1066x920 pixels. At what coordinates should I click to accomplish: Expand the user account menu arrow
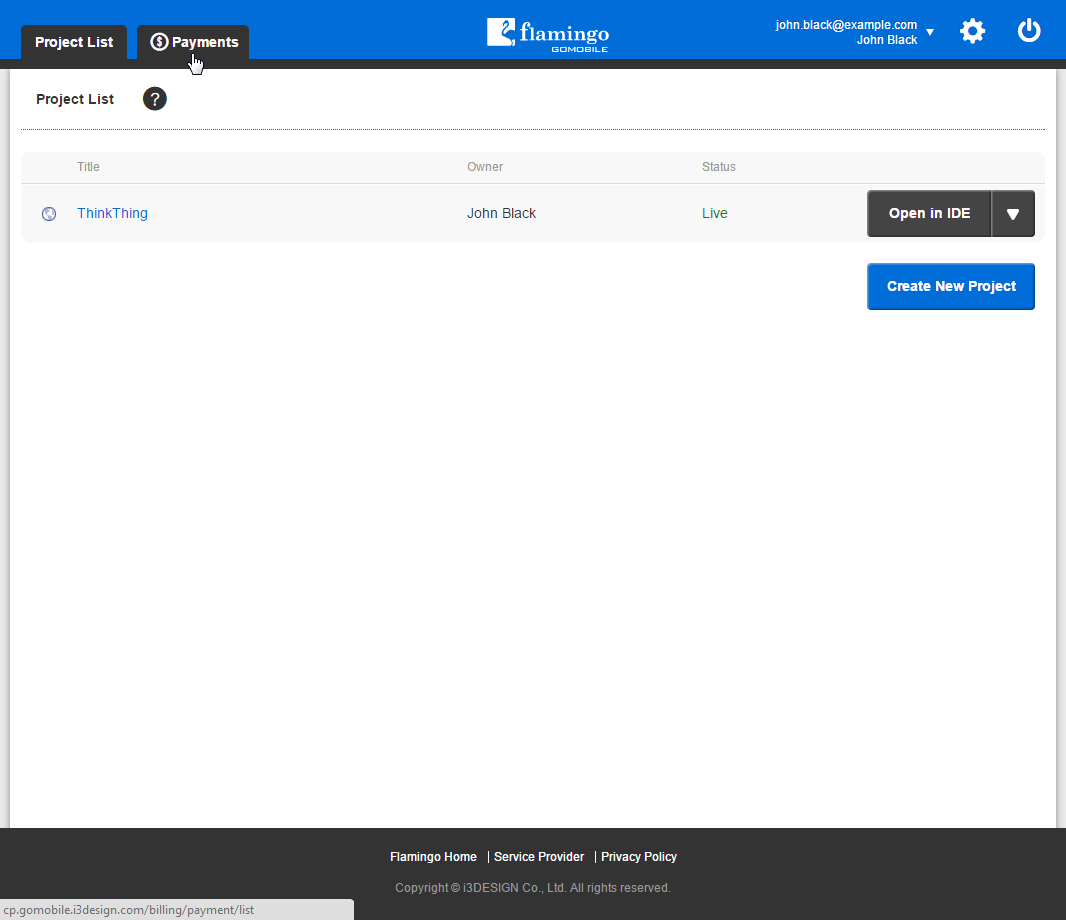pos(930,33)
